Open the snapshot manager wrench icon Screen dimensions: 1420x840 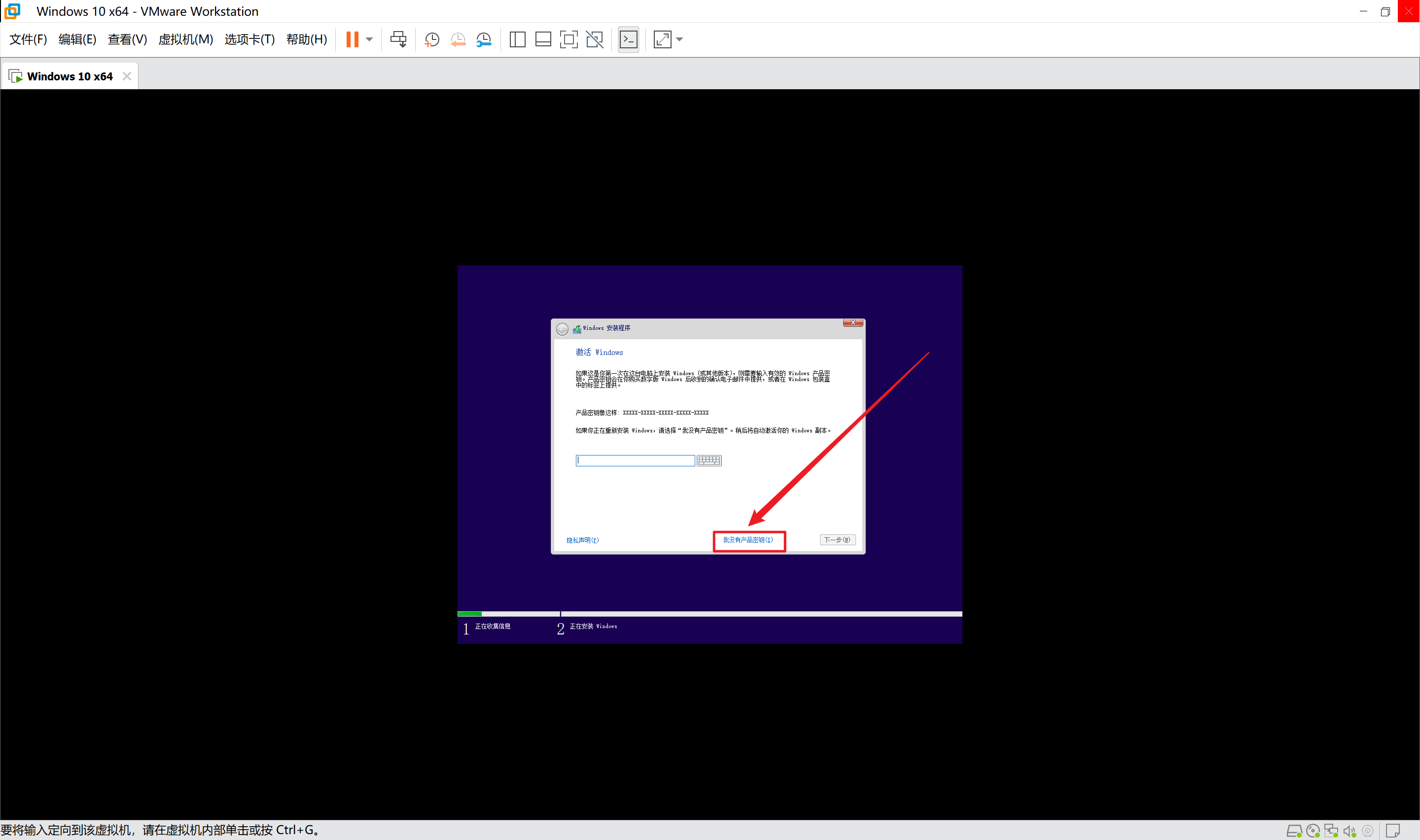pos(483,39)
